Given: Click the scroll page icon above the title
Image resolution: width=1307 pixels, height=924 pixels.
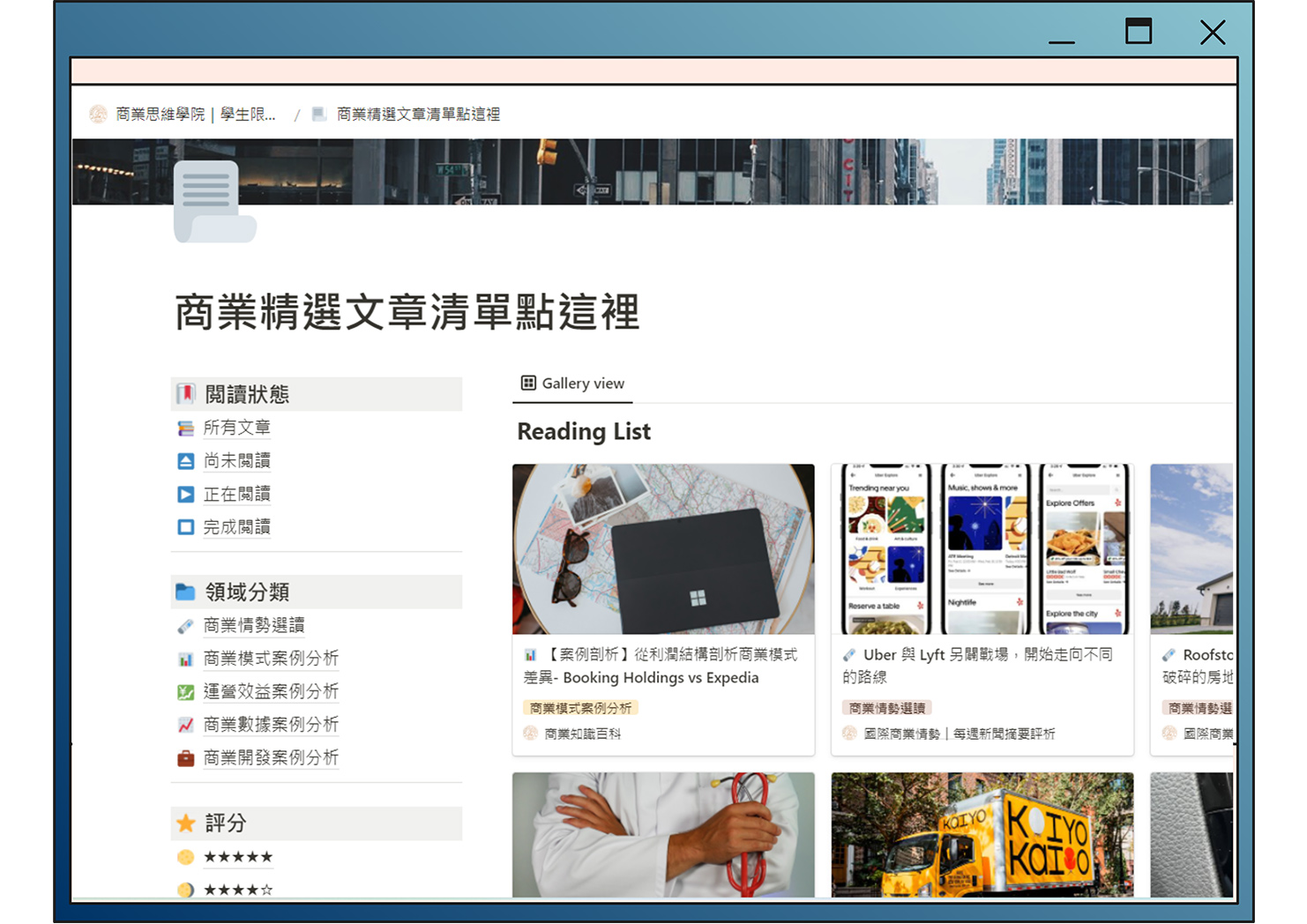Looking at the screenshot, I should 215,201.
